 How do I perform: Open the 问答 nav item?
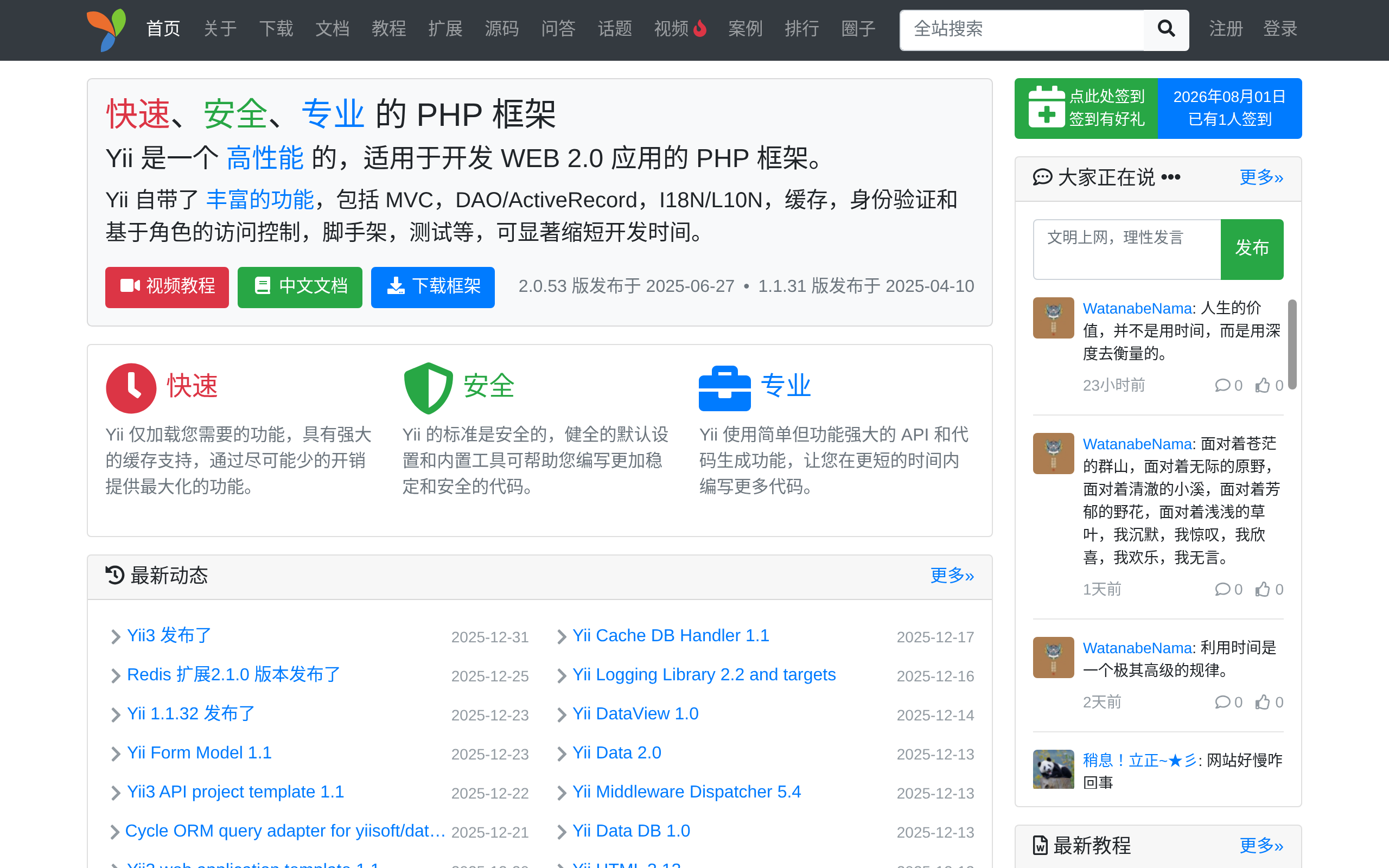coord(558,29)
